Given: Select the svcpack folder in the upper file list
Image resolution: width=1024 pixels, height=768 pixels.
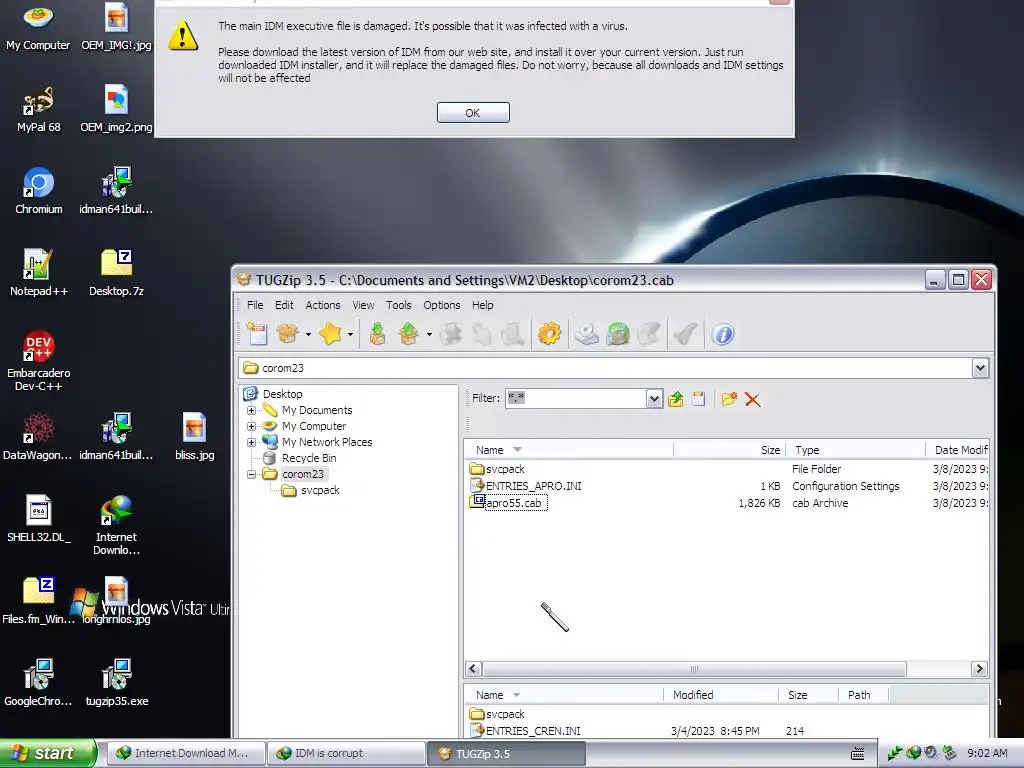Looking at the screenshot, I should click(505, 469).
